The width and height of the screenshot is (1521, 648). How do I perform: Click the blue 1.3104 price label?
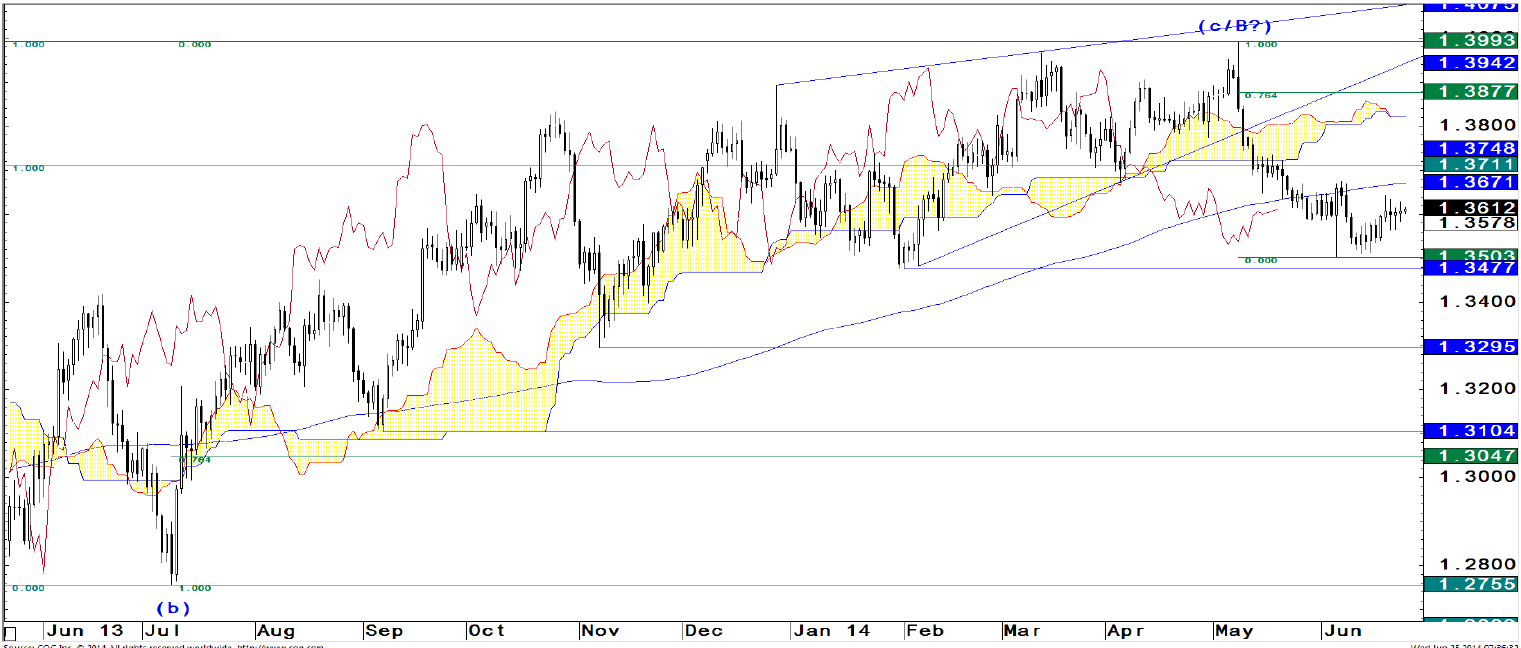click(x=1470, y=431)
